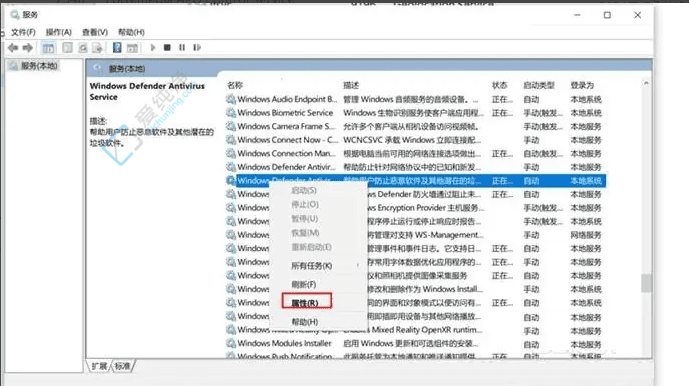Screen dimensions: 689x386
Task: Click the services list vertical scrollbar thumb
Action: coord(646,283)
